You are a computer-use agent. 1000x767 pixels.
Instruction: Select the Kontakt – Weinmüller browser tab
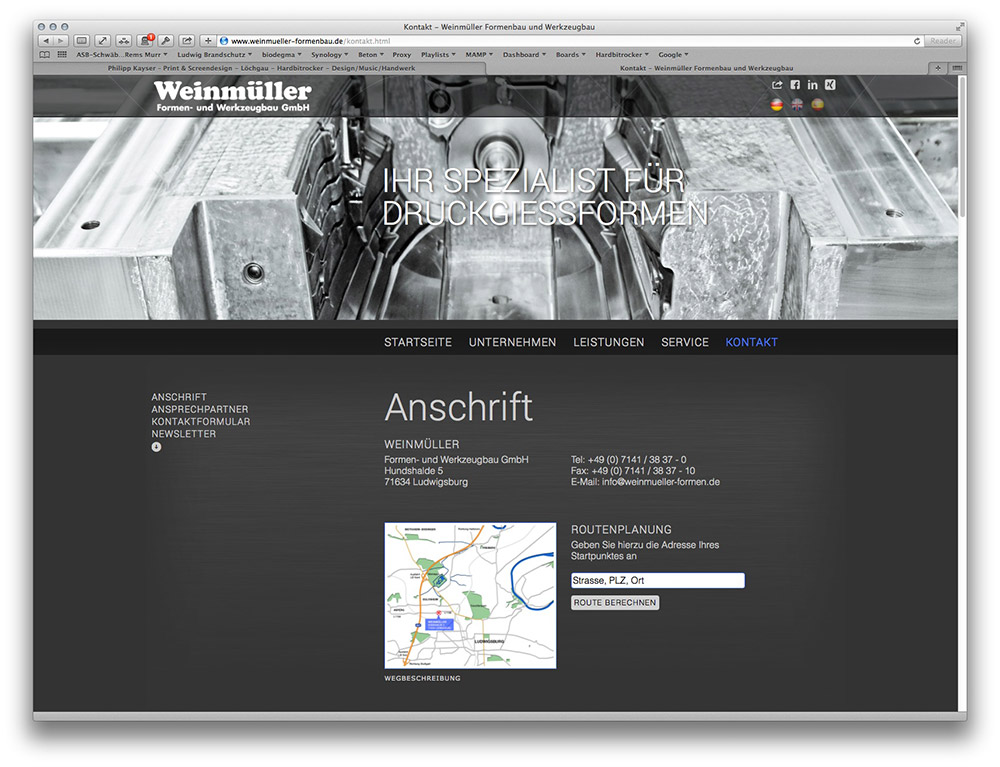click(707, 68)
